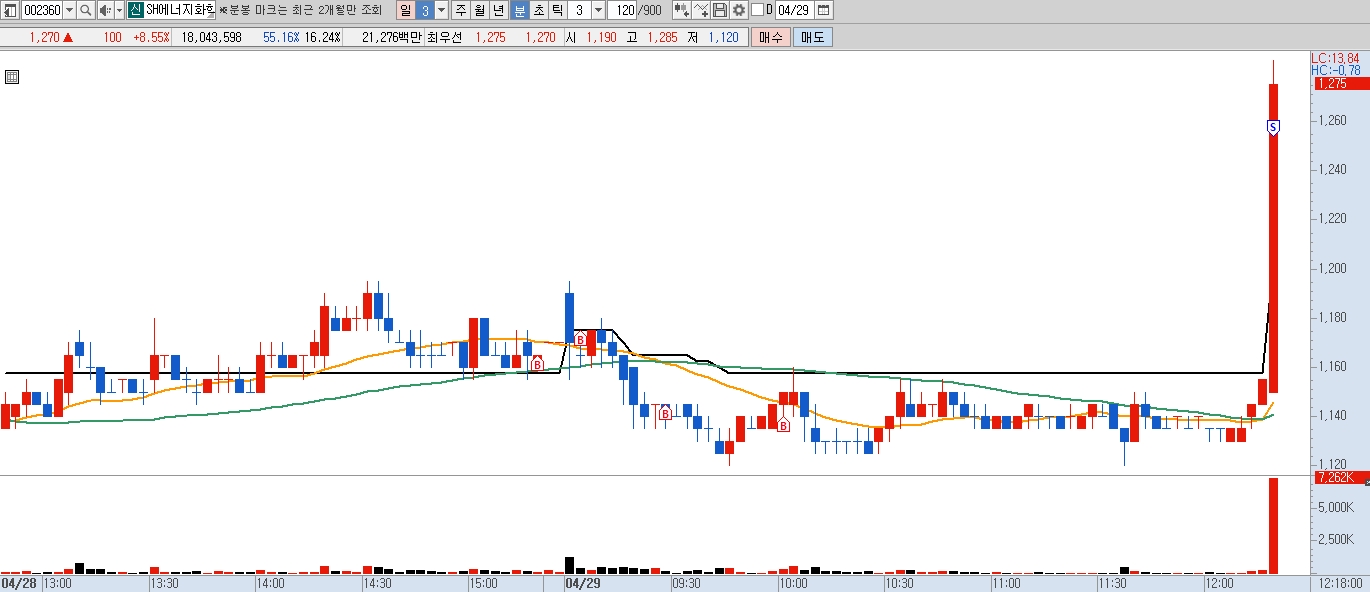Open stock search with the magnifier icon

click(86, 10)
